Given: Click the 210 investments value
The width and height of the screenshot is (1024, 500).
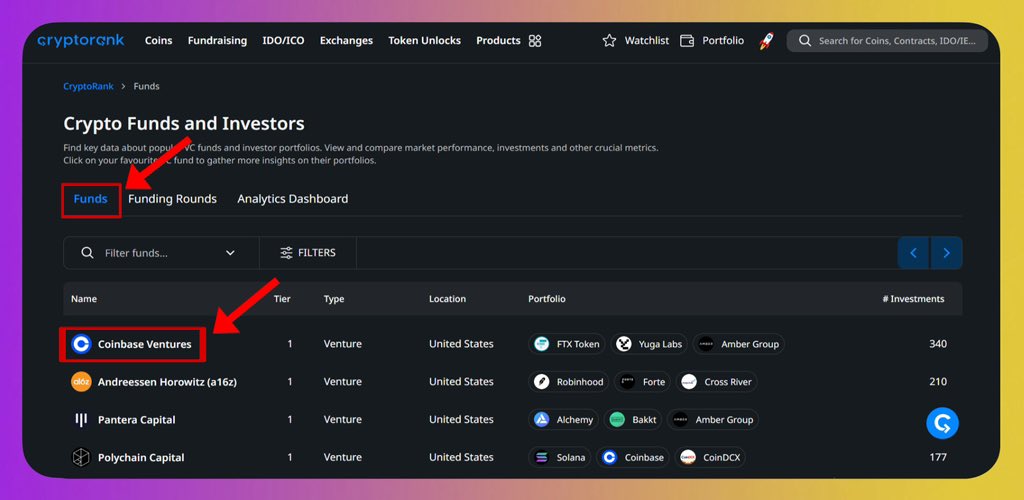Looking at the screenshot, I should [x=938, y=382].
